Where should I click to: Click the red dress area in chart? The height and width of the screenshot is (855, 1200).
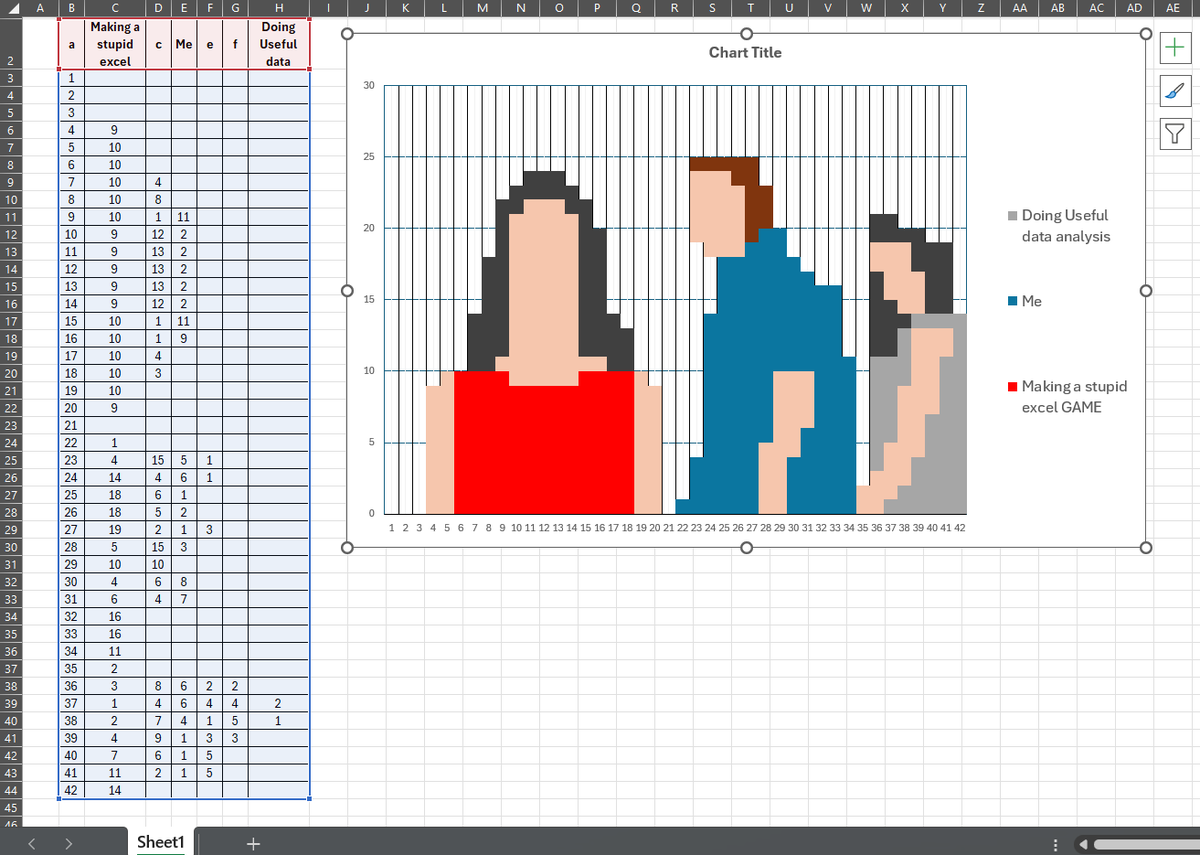point(545,445)
